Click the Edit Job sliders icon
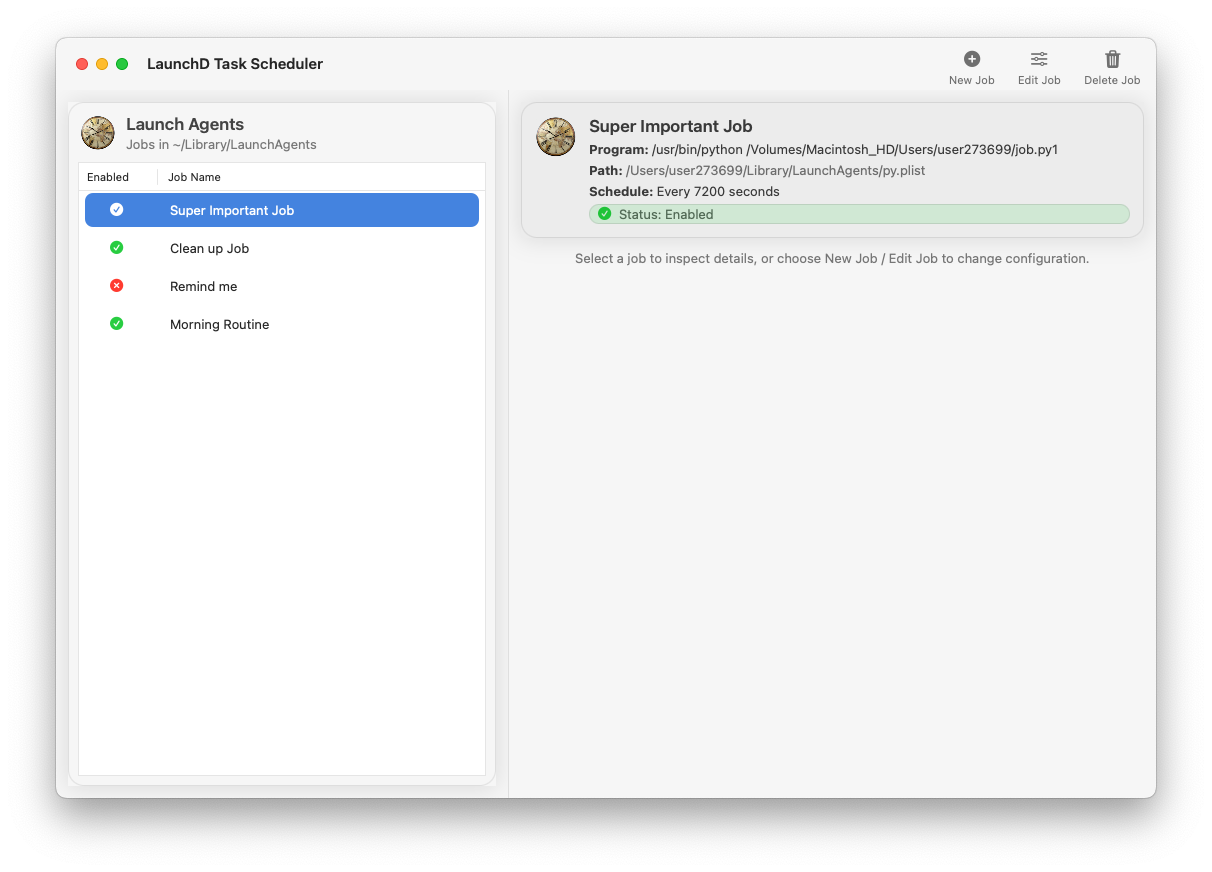This screenshot has width=1212, height=872. pos(1038,58)
